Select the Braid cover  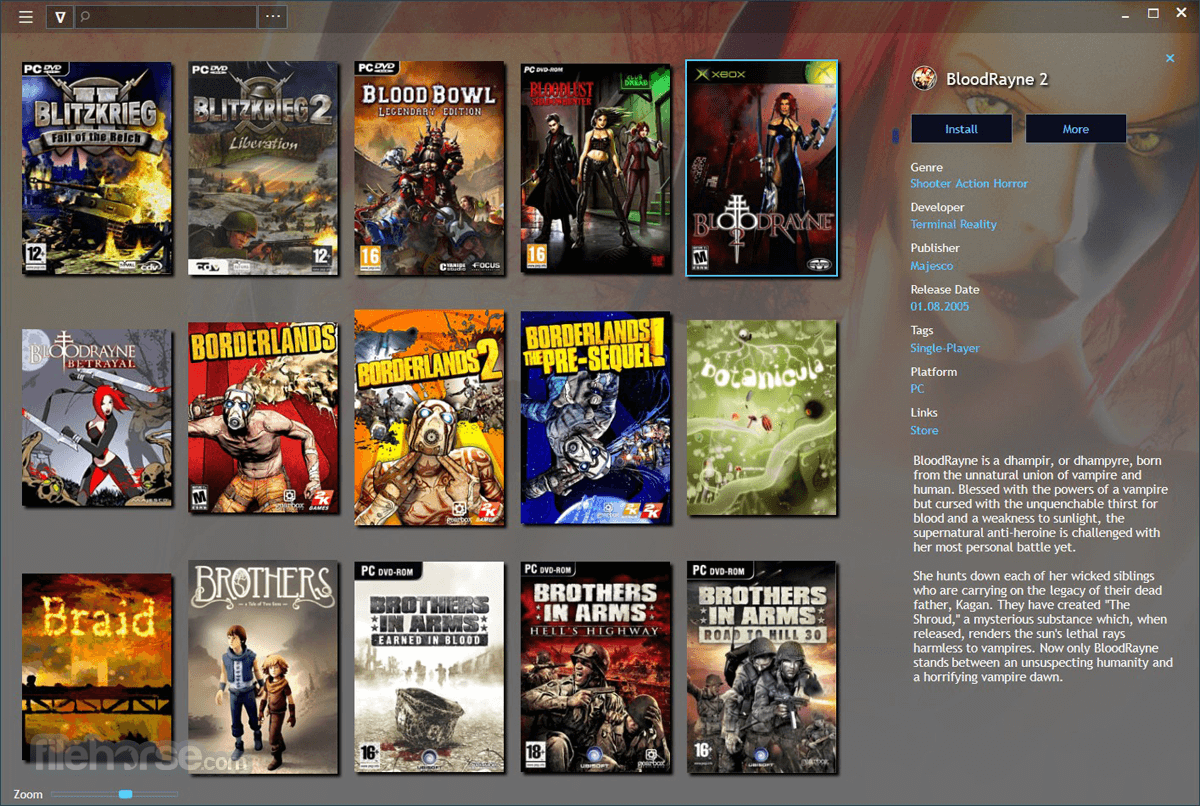click(97, 667)
